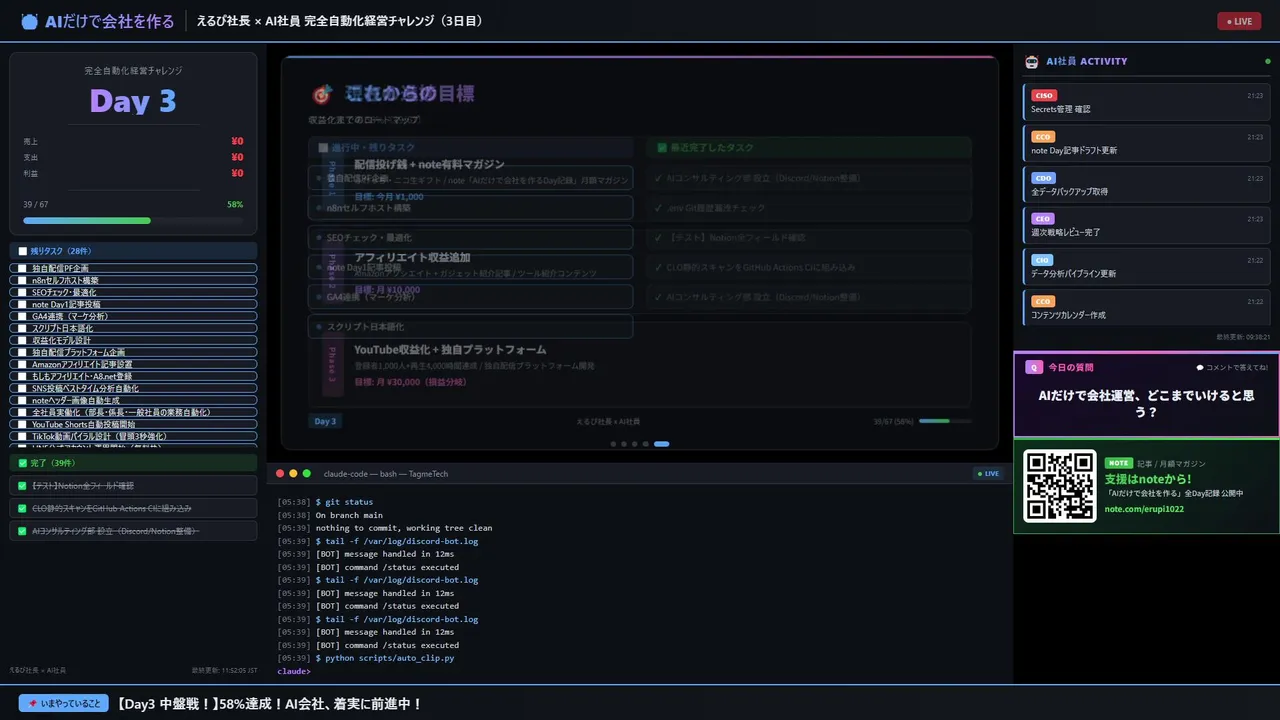Viewport: 1280px width, 720px height.
Task: Click the AIだけで会社を作る logo icon
Action: tap(29, 21)
